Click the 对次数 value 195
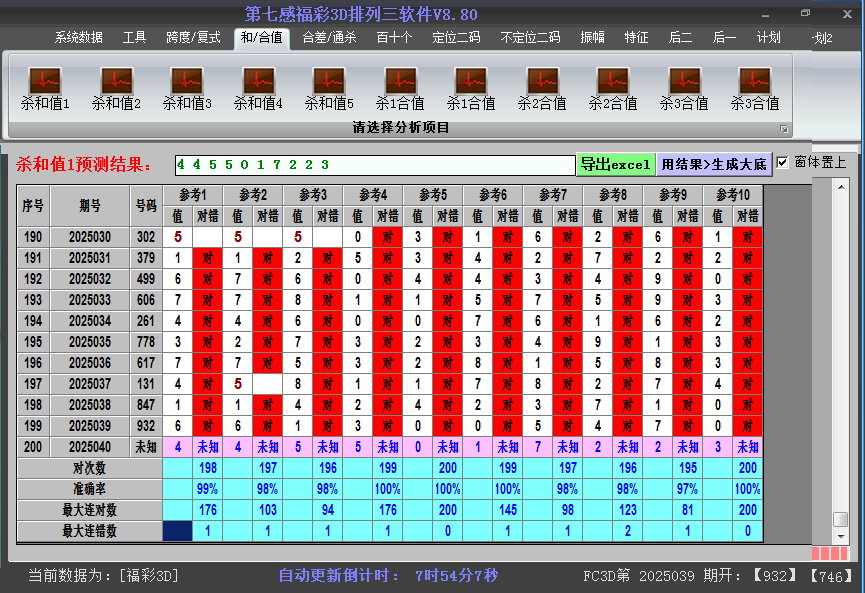Screen dimensions: 865x593 tap(687, 468)
